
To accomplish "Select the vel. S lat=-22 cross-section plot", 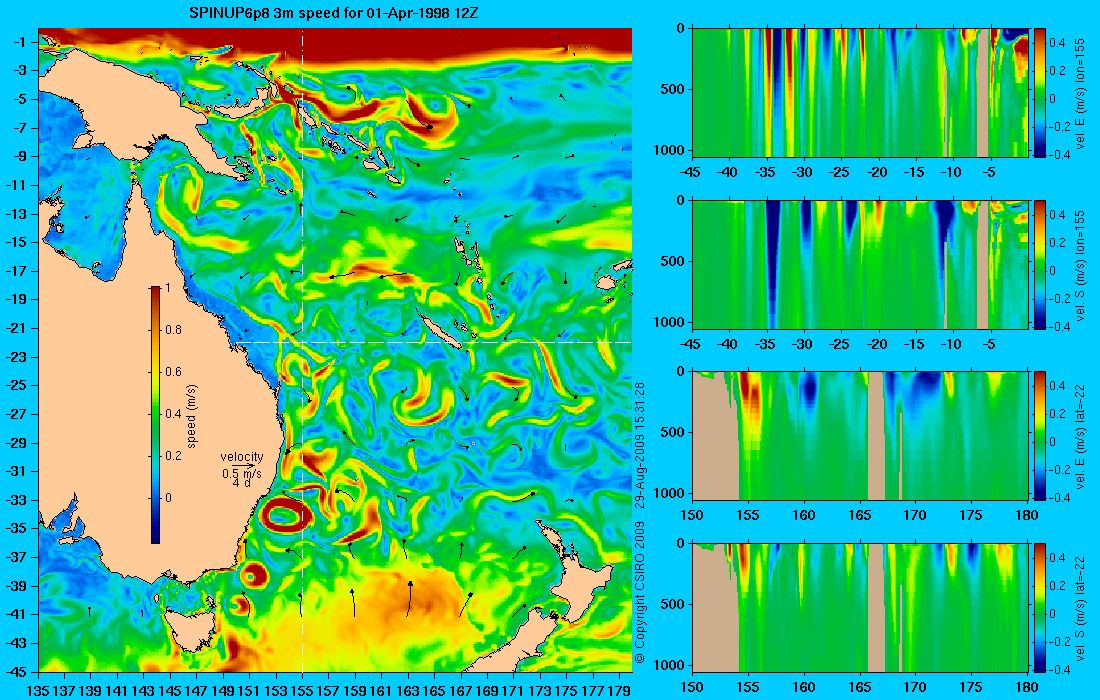I will click(x=860, y=607).
